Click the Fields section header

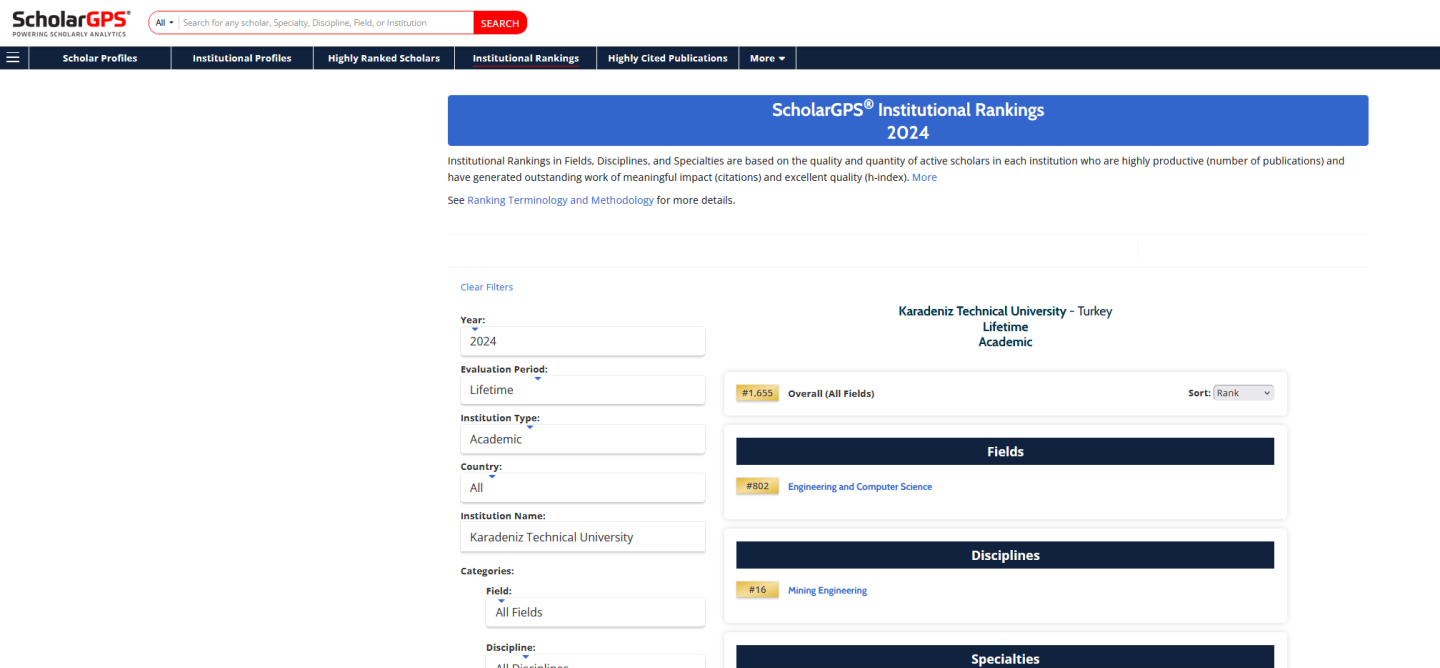pos(1005,451)
